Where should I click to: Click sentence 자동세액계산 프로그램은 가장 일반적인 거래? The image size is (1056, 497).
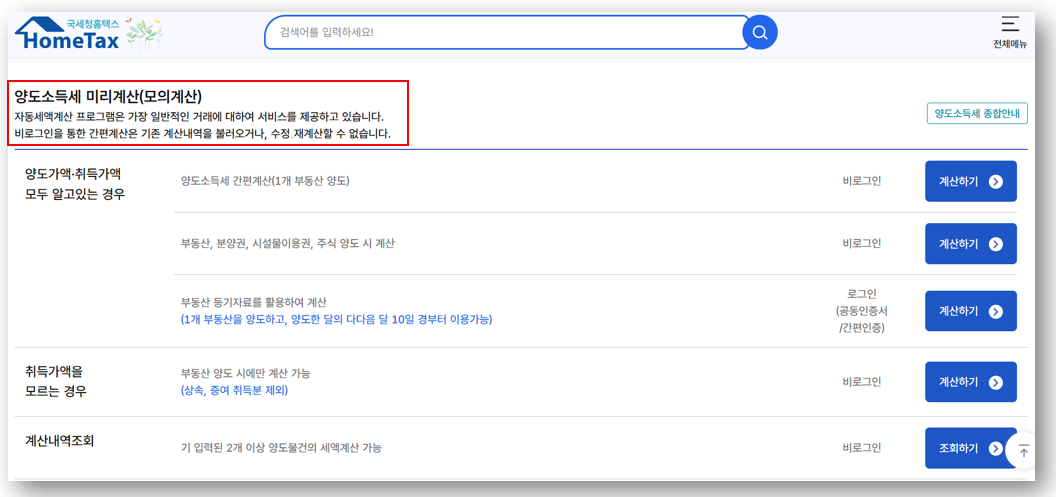point(199,117)
